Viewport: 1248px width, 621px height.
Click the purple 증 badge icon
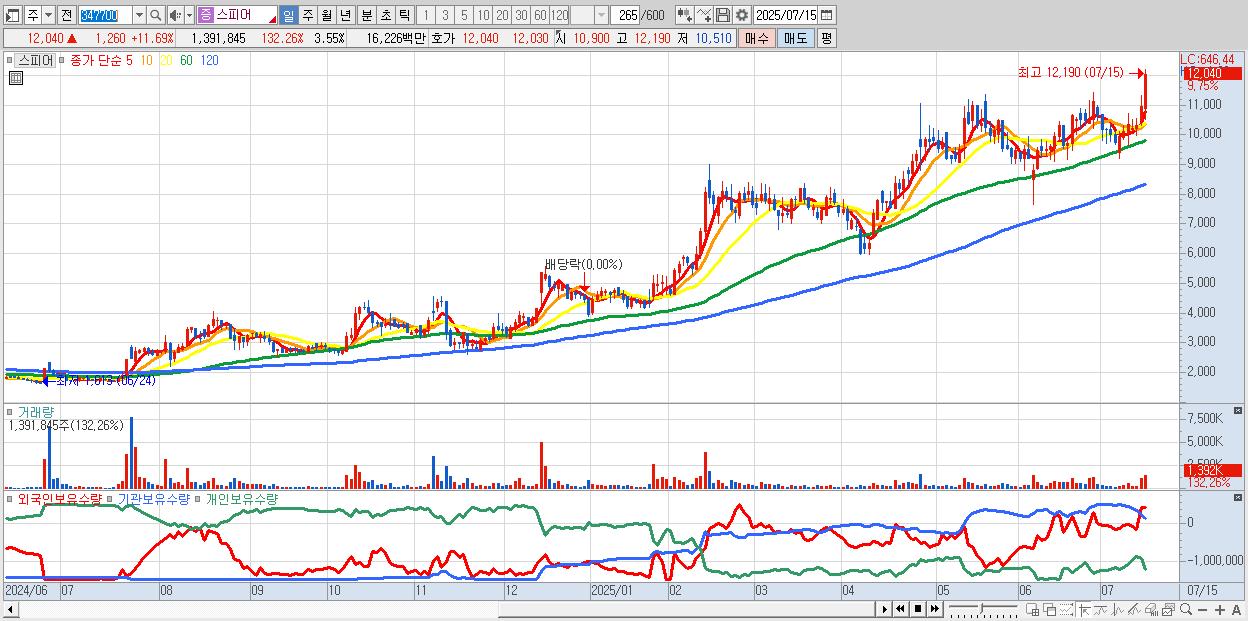(x=206, y=15)
